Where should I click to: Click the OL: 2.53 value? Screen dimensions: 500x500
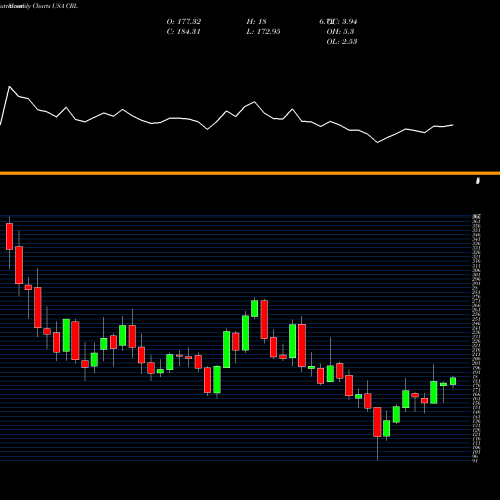click(342, 42)
